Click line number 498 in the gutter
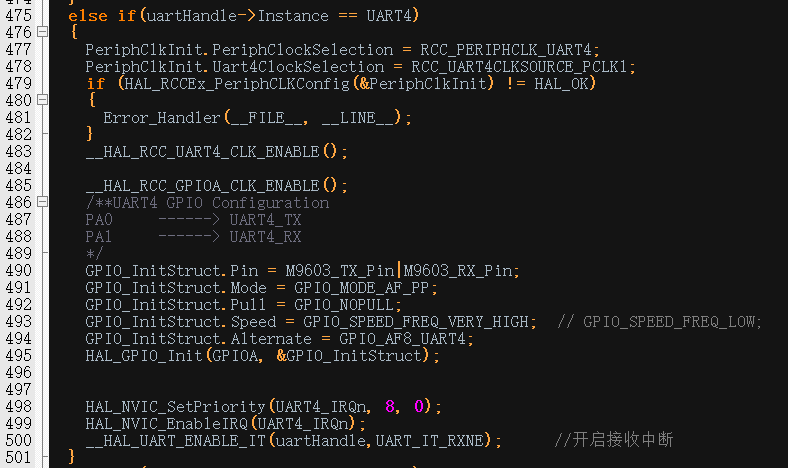Viewport: 788px width, 468px height. 18,406
